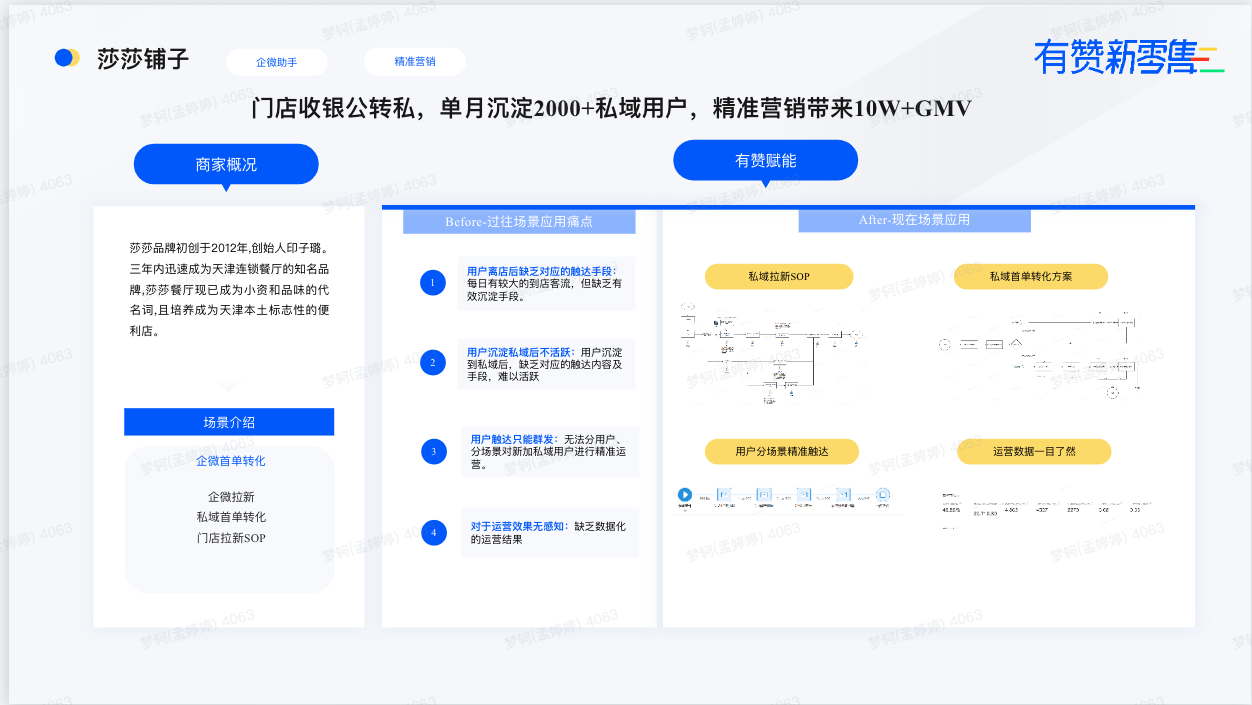The width and height of the screenshot is (1252, 705).
Task: Click the 用户分场景精准触达 yellow label
Action: pyautogui.click(x=782, y=451)
